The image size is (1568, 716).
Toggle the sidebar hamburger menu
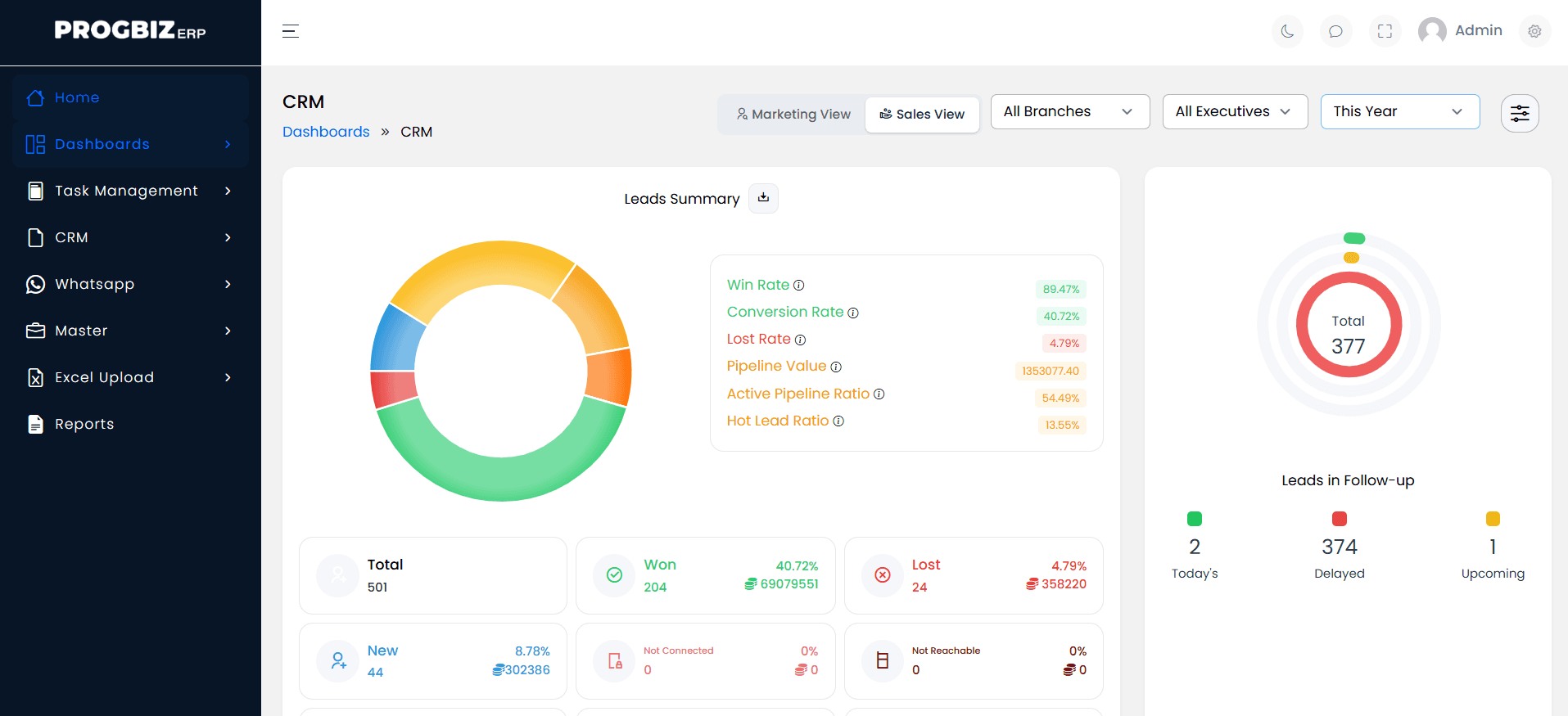click(291, 31)
